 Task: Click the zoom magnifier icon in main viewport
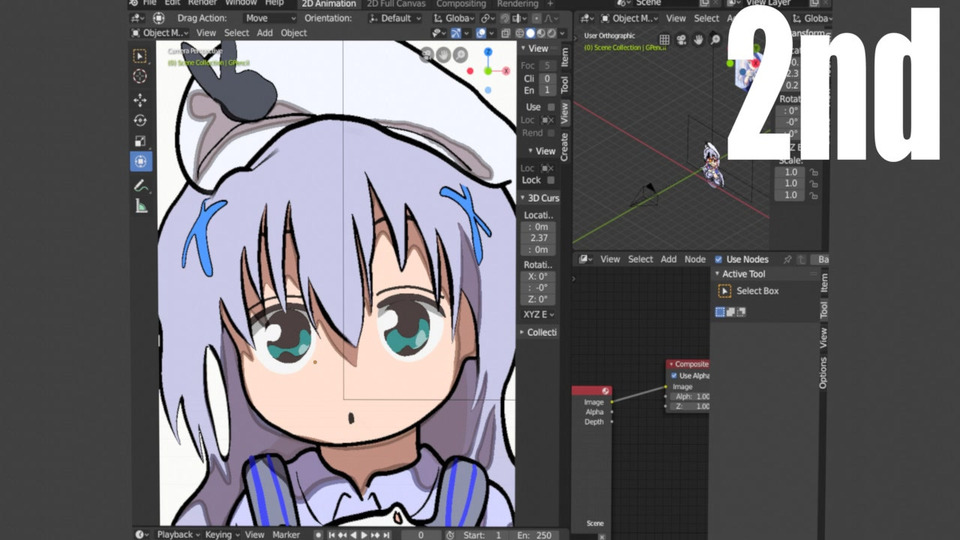pyautogui.click(x=460, y=54)
